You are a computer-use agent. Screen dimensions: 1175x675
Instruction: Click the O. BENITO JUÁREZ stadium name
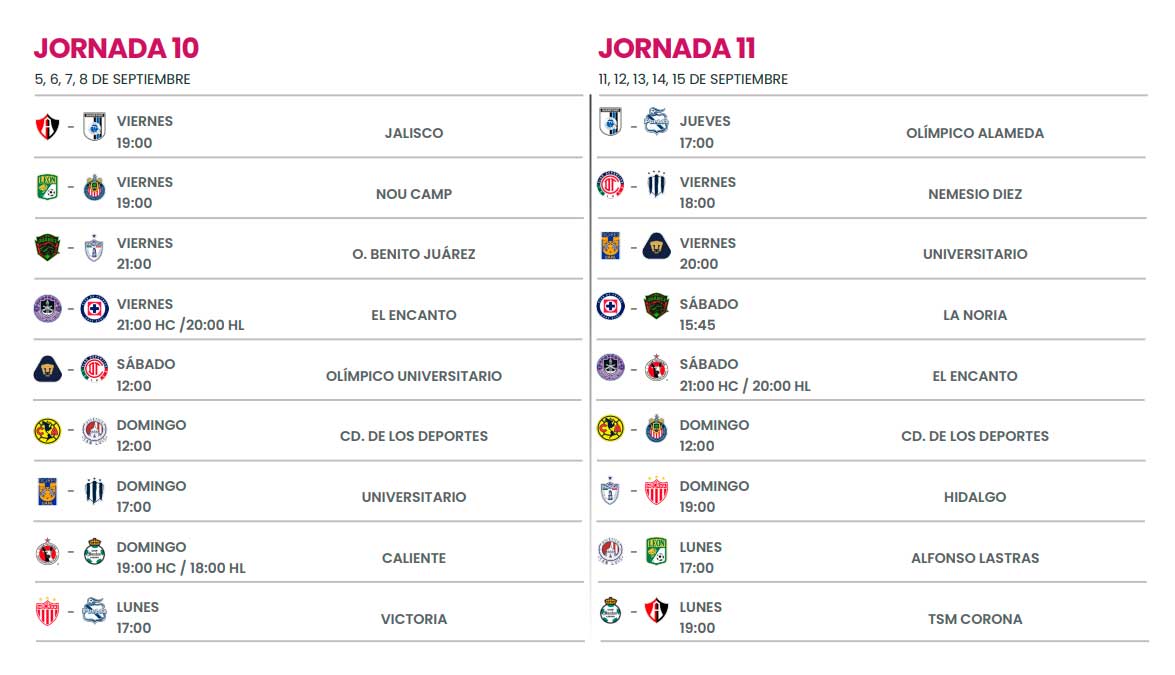(x=413, y=254)
